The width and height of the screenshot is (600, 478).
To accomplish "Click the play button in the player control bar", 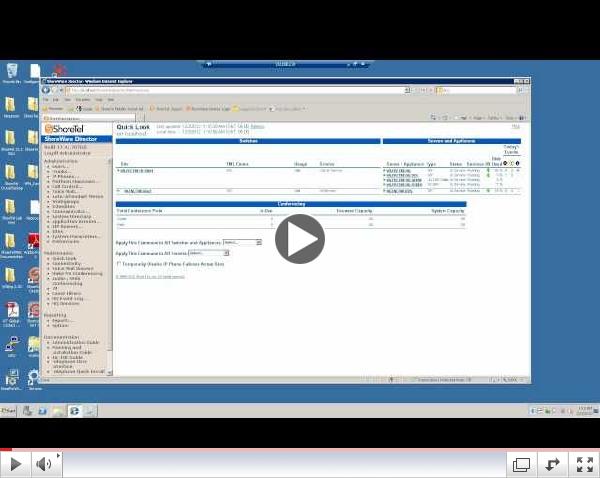I will (15, 464).
